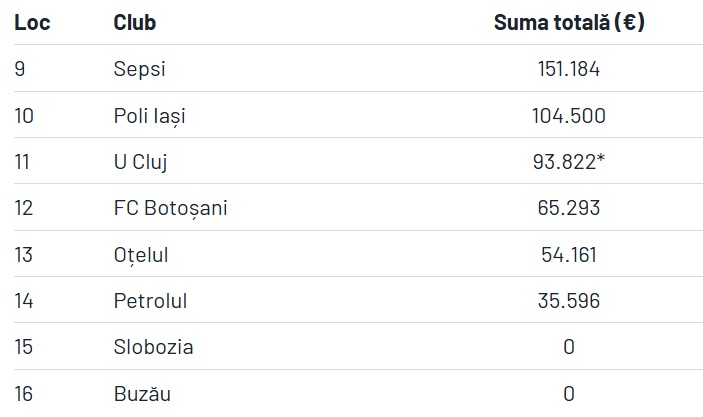The image size is (703, 417).
Task: Select the 65.293 amount value
Action: pyautogui.click(x=569, y=208)
